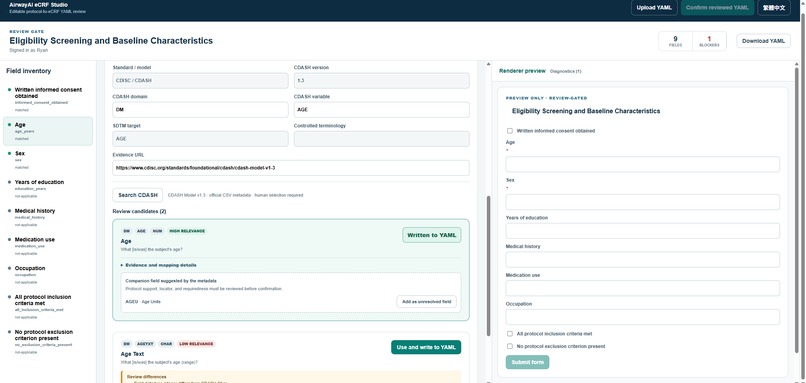Select All protocol inclusion criteria met item
This screenshot has width=806, height=383.
click(x=48, y=306)
